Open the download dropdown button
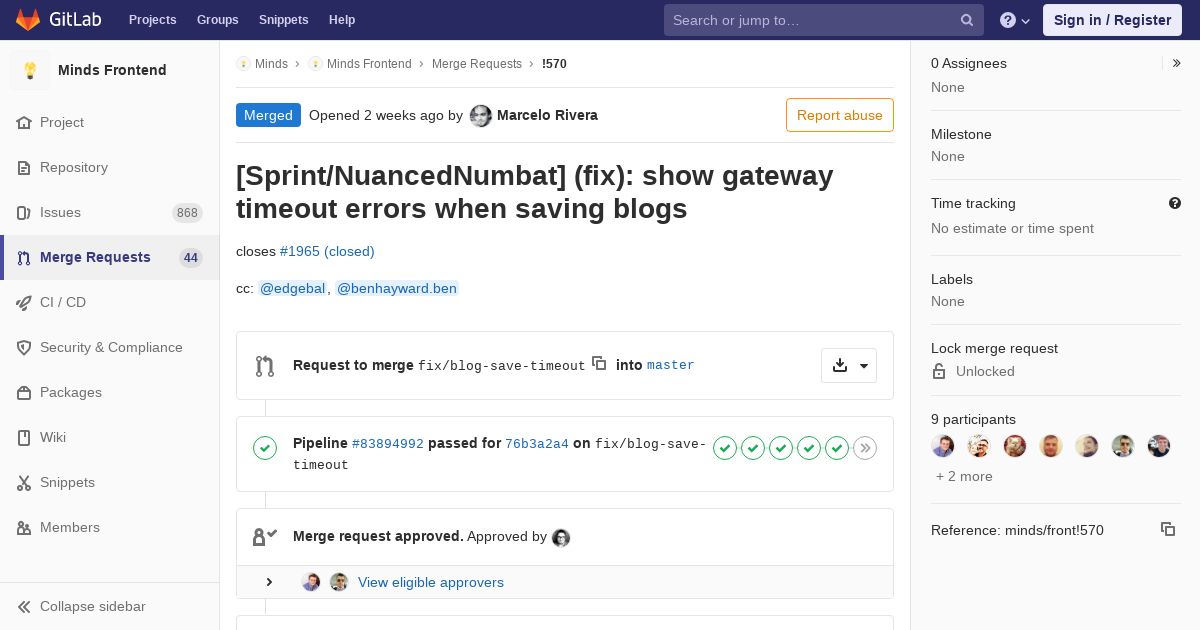Image resolution: width=1200 pixels, height=630 pixels. coord(849,365)
